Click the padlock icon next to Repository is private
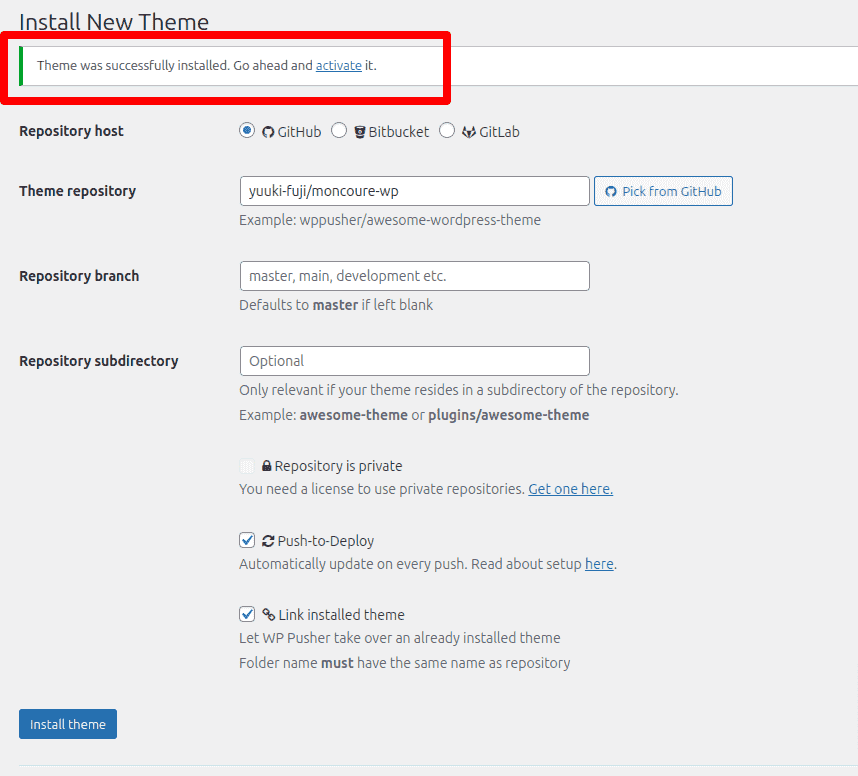858x776 pixels. [x=267, y=466]
